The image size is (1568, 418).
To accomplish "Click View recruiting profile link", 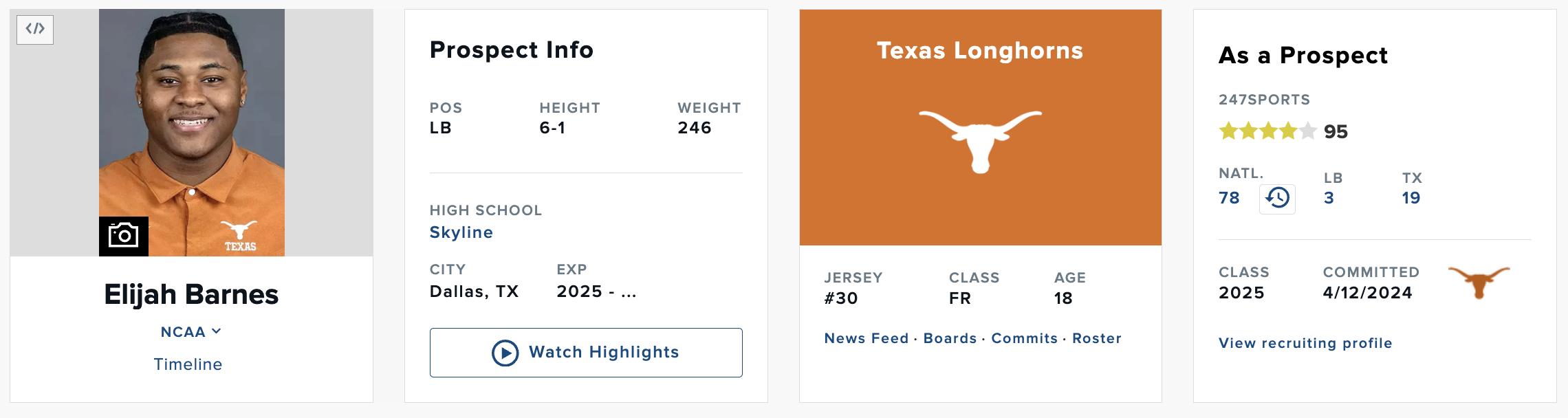I will [x=1305, y=343].
